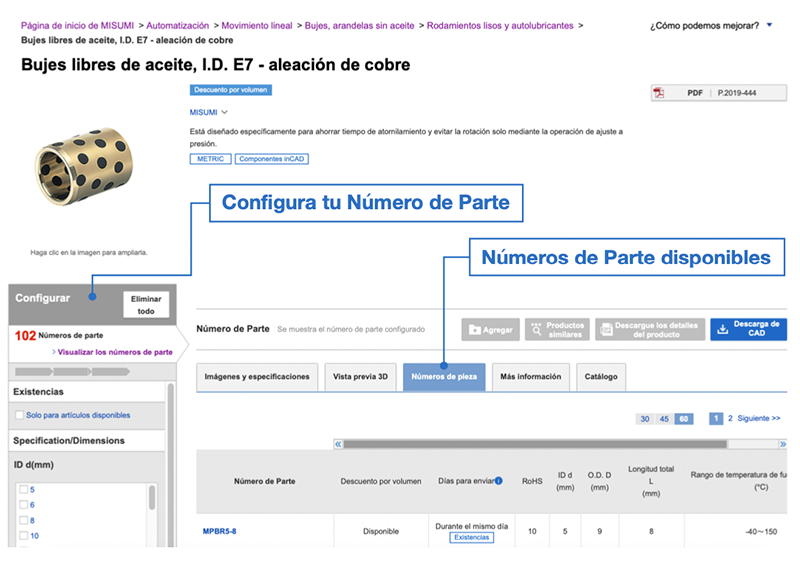Tick the ID d 8 mm checkbox
The height and width of the screenshot is (565, 800).
pyautogui.click(x=23, y=521)
